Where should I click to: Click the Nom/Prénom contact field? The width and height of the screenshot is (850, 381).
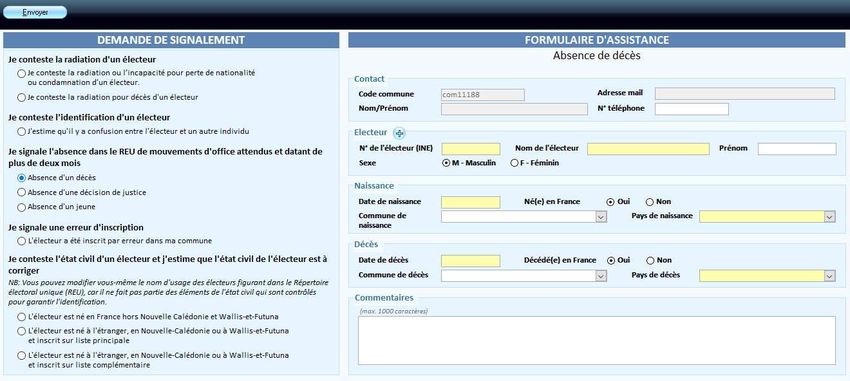pyautogui.click(x=514, y=109)
